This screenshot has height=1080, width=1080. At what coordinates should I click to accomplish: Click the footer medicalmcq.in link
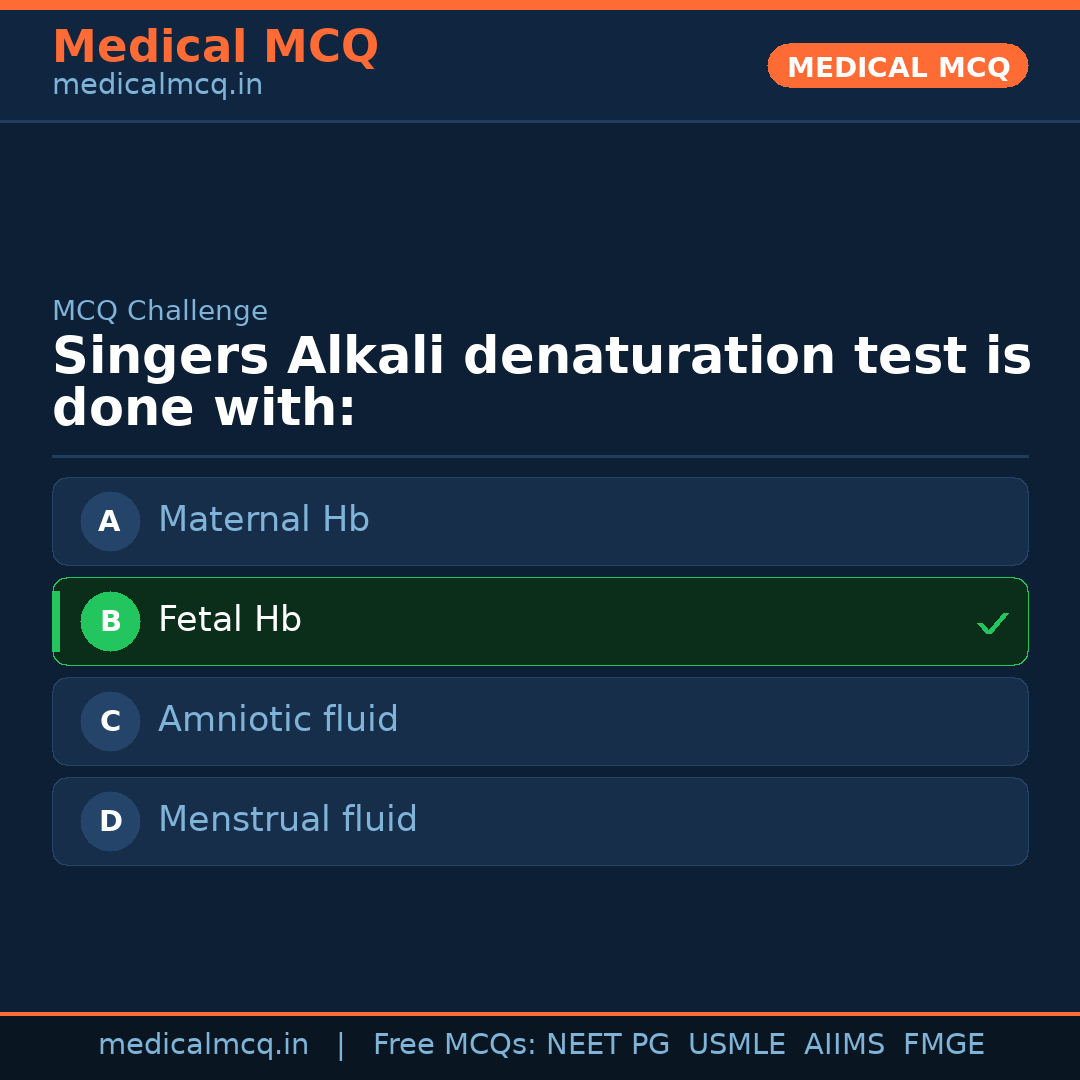(204, 1043)
